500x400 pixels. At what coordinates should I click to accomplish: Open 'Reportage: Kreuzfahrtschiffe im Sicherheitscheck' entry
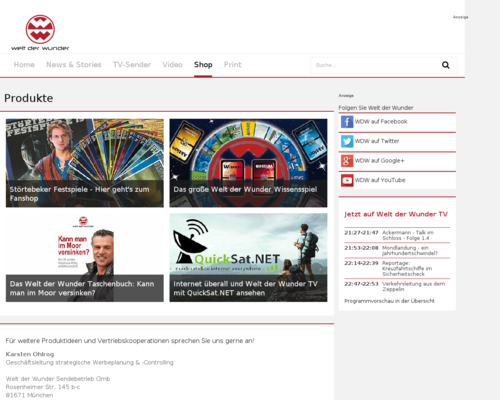coord(407,269)
